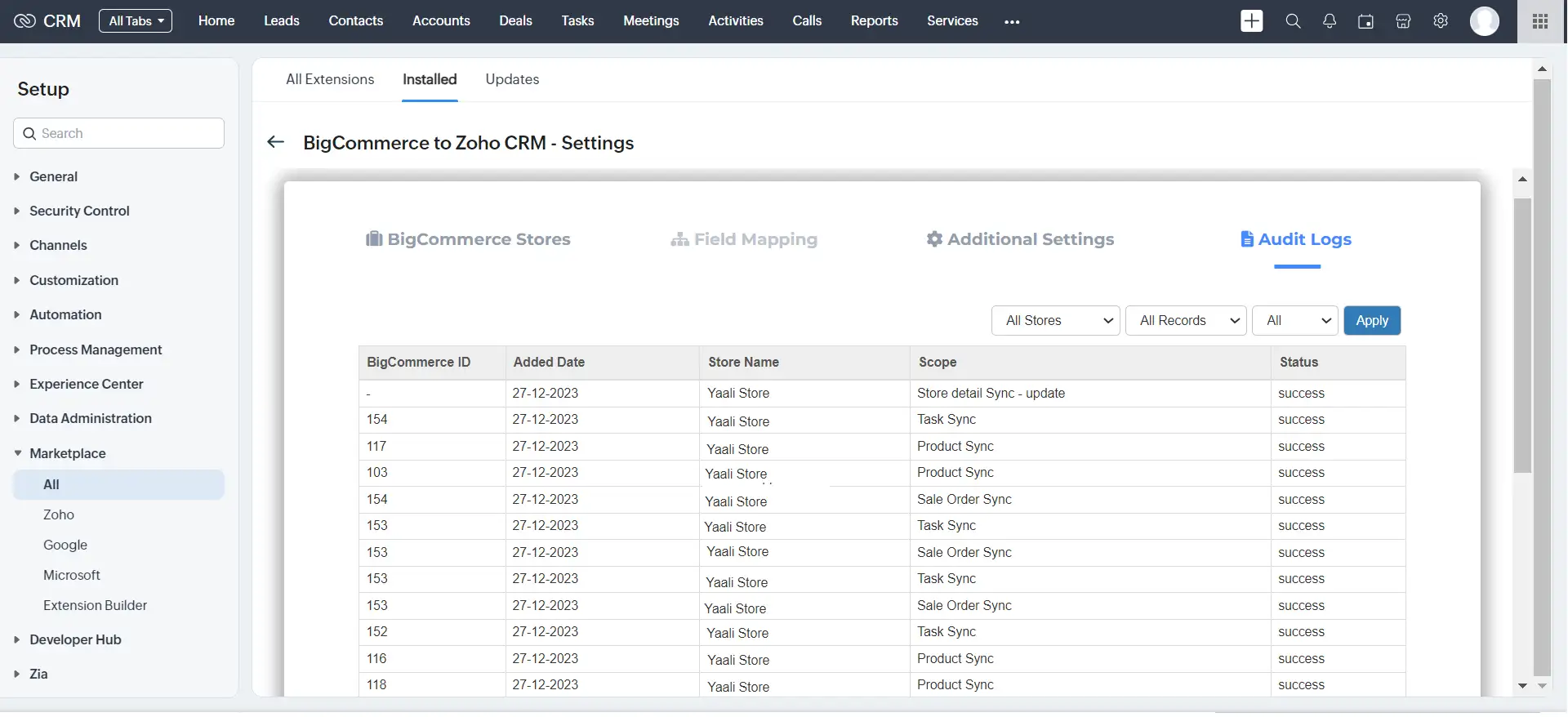The width and height of the screenshot is (1568, 717).
Task: Switch to All Extensions tab
Action: click(x=330, y=79)
